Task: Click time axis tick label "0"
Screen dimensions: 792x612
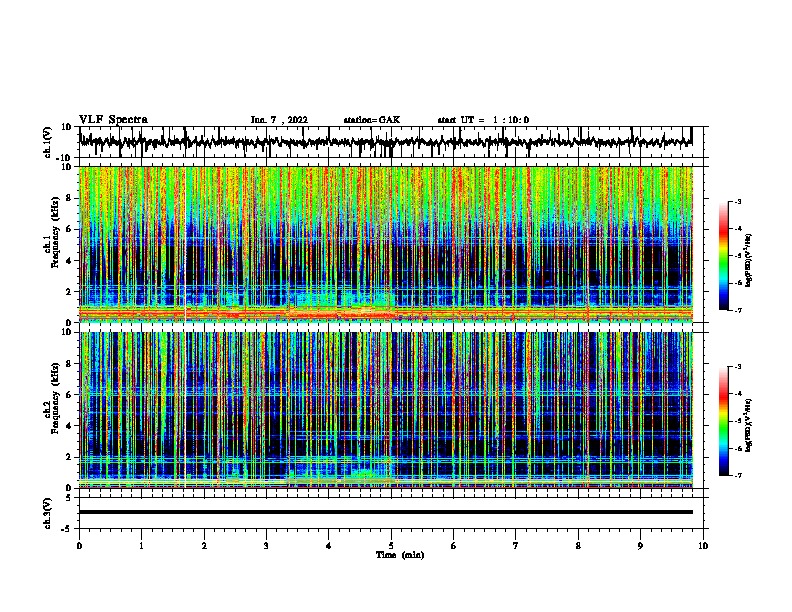Action: coord(79,546)
